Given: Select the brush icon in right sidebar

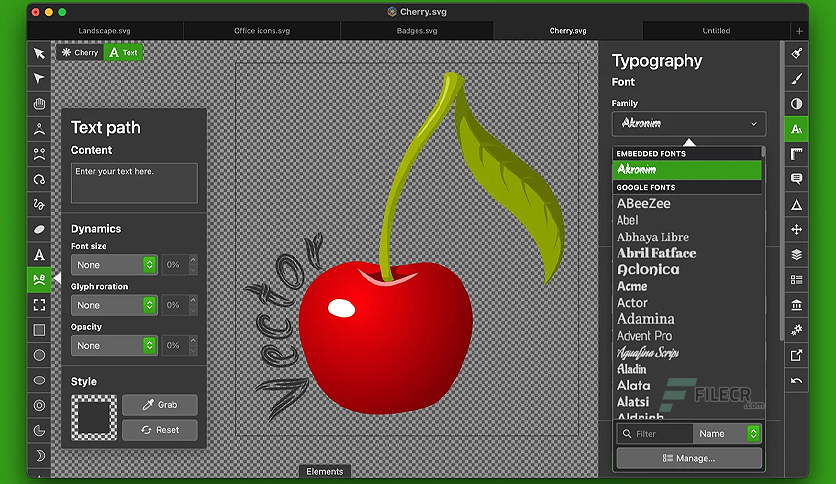Looking at the screenshot, I should (x=797, y=79).
